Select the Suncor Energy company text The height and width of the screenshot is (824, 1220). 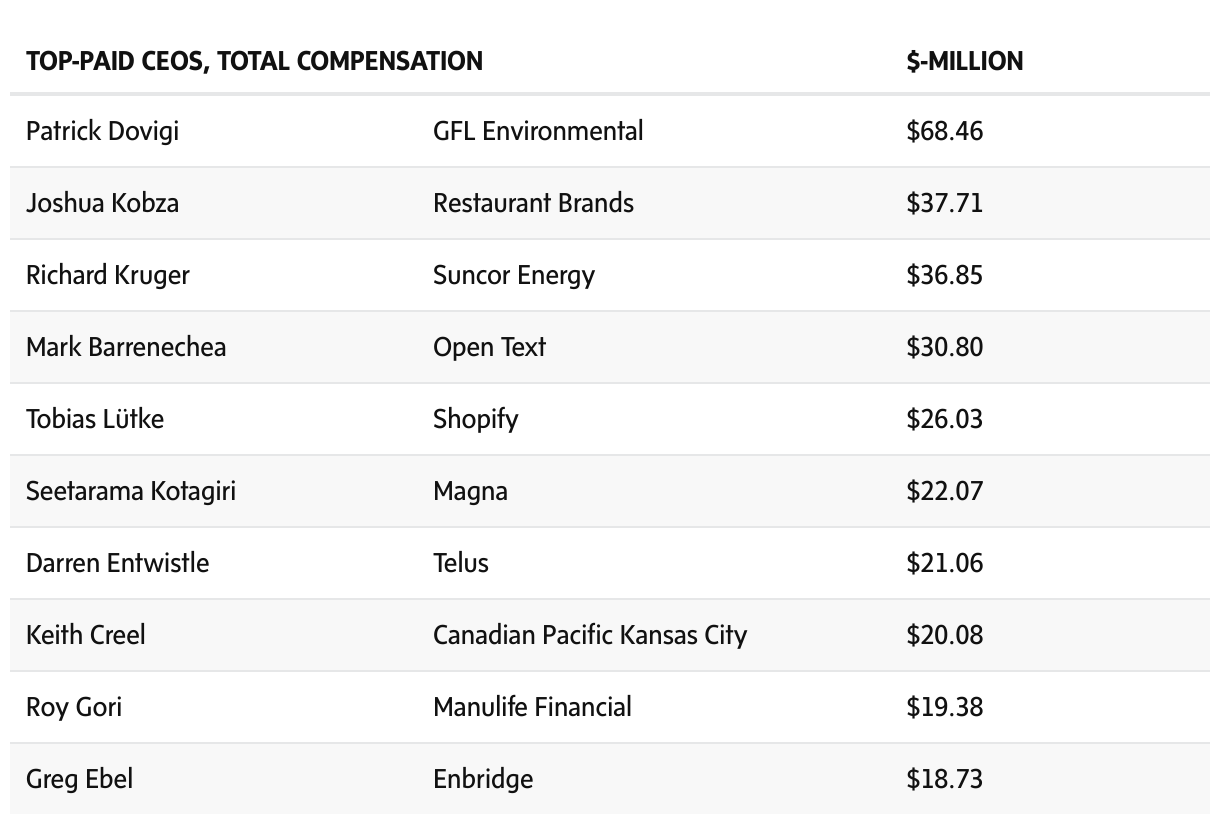pyautogui.click(x=514, y=275)
